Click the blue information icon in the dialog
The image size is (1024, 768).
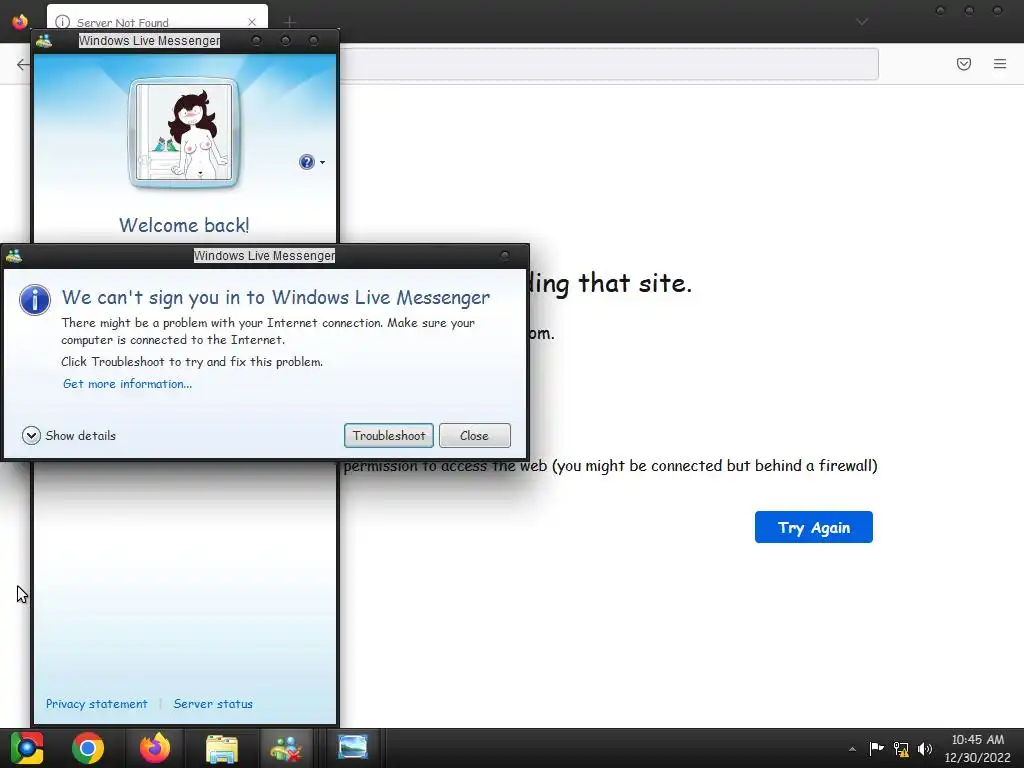coord(35,300)
